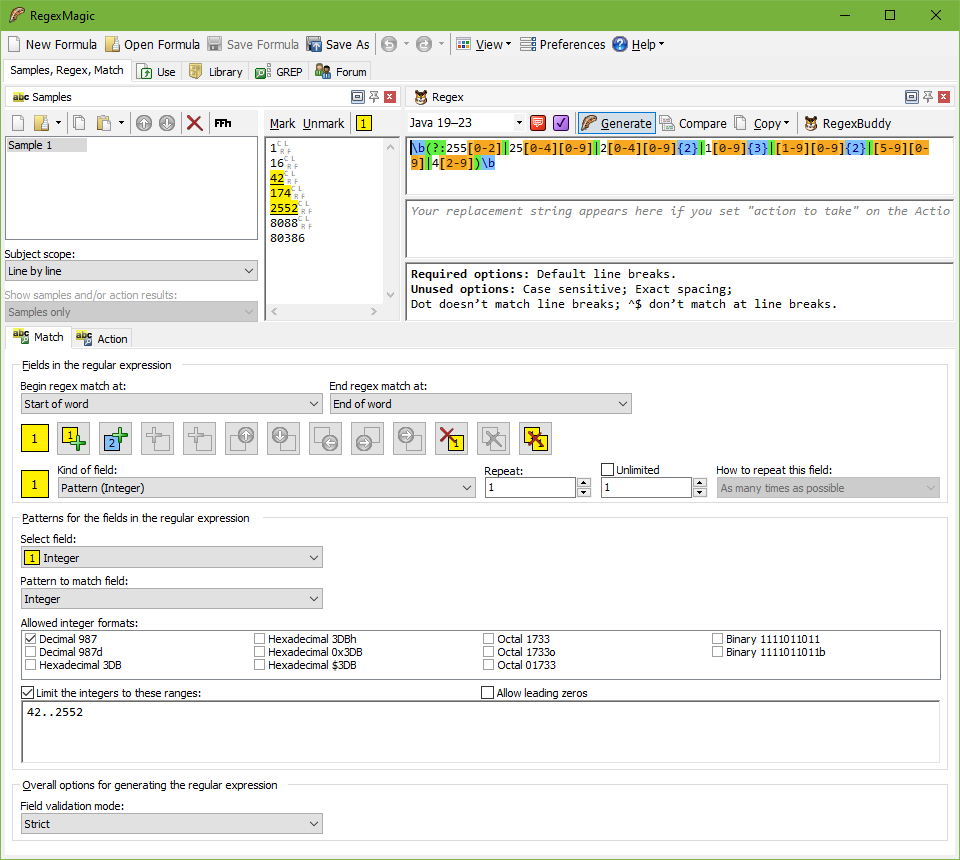Open the Subject scope Line by line dropdown
This screenshot has width=960, height=860.
tap(130, 271)
